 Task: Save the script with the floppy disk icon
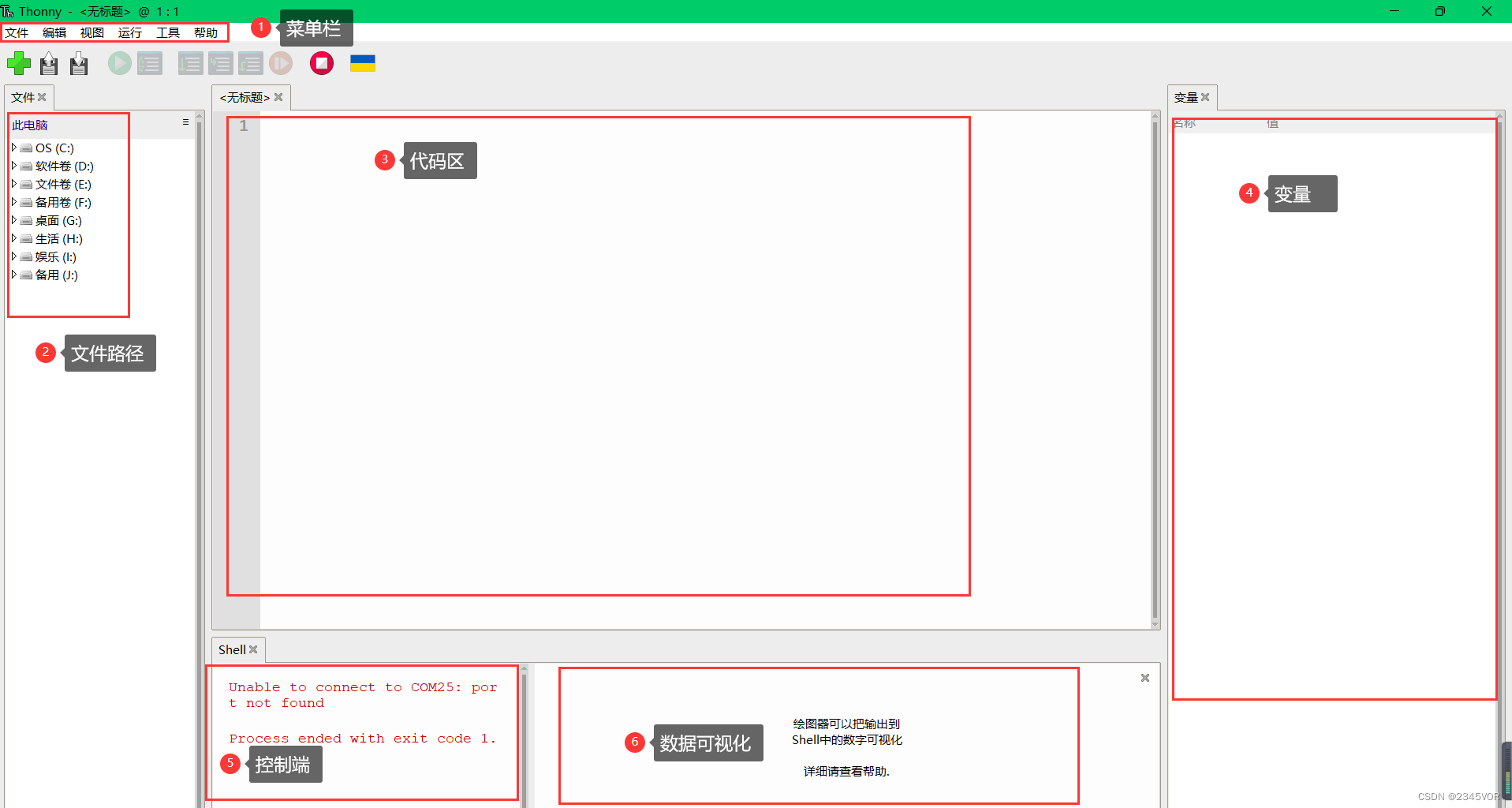pos(78,63)
